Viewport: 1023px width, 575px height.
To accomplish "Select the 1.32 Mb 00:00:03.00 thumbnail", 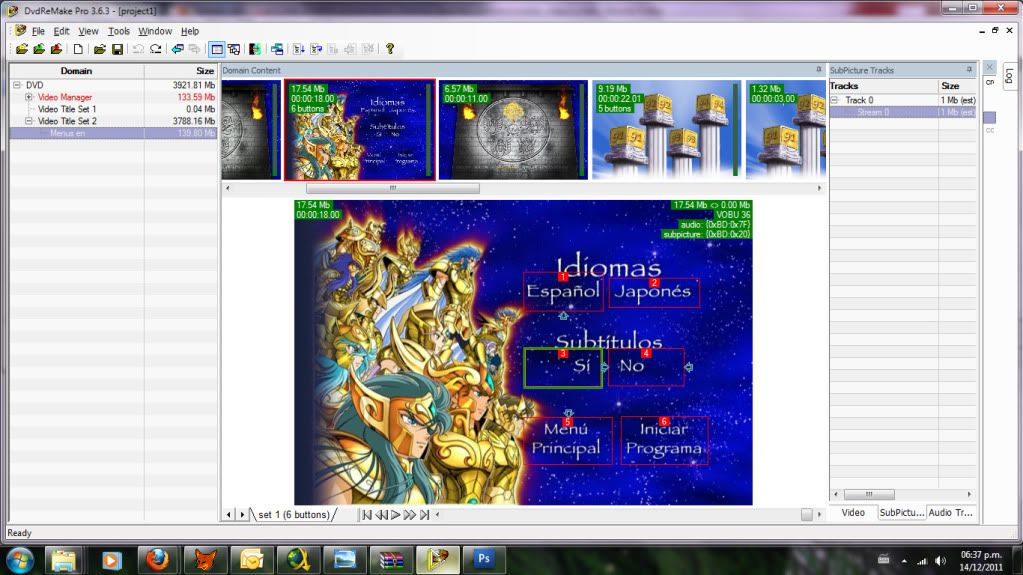I will pyautogui.click(x=786, y=130).
